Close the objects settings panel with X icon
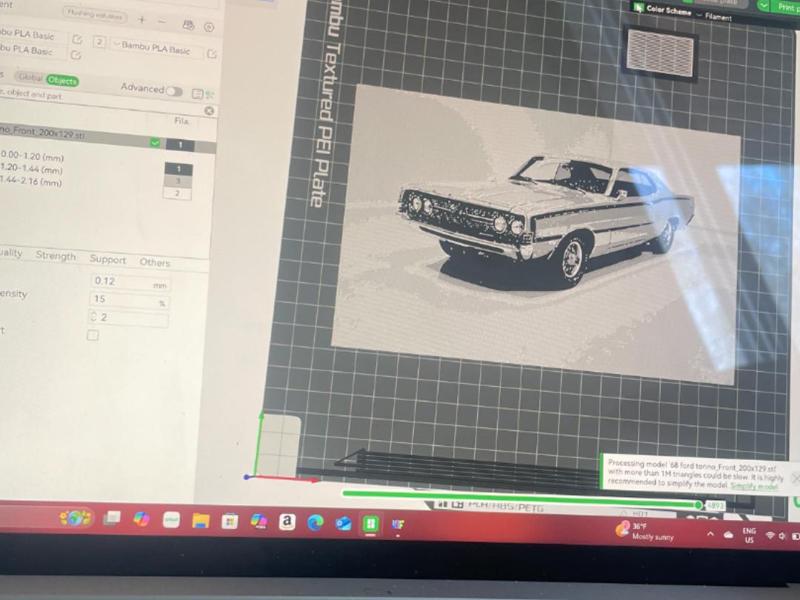 pyautogui.click(x=207, y=111)
